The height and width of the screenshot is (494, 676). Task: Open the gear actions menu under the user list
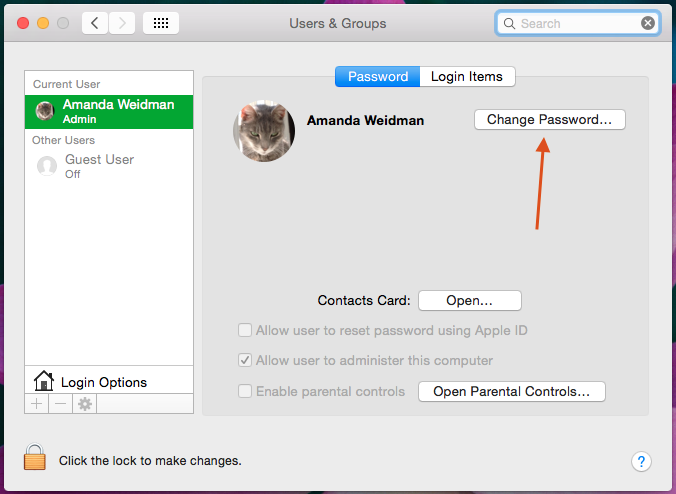(x=84, y=403)
